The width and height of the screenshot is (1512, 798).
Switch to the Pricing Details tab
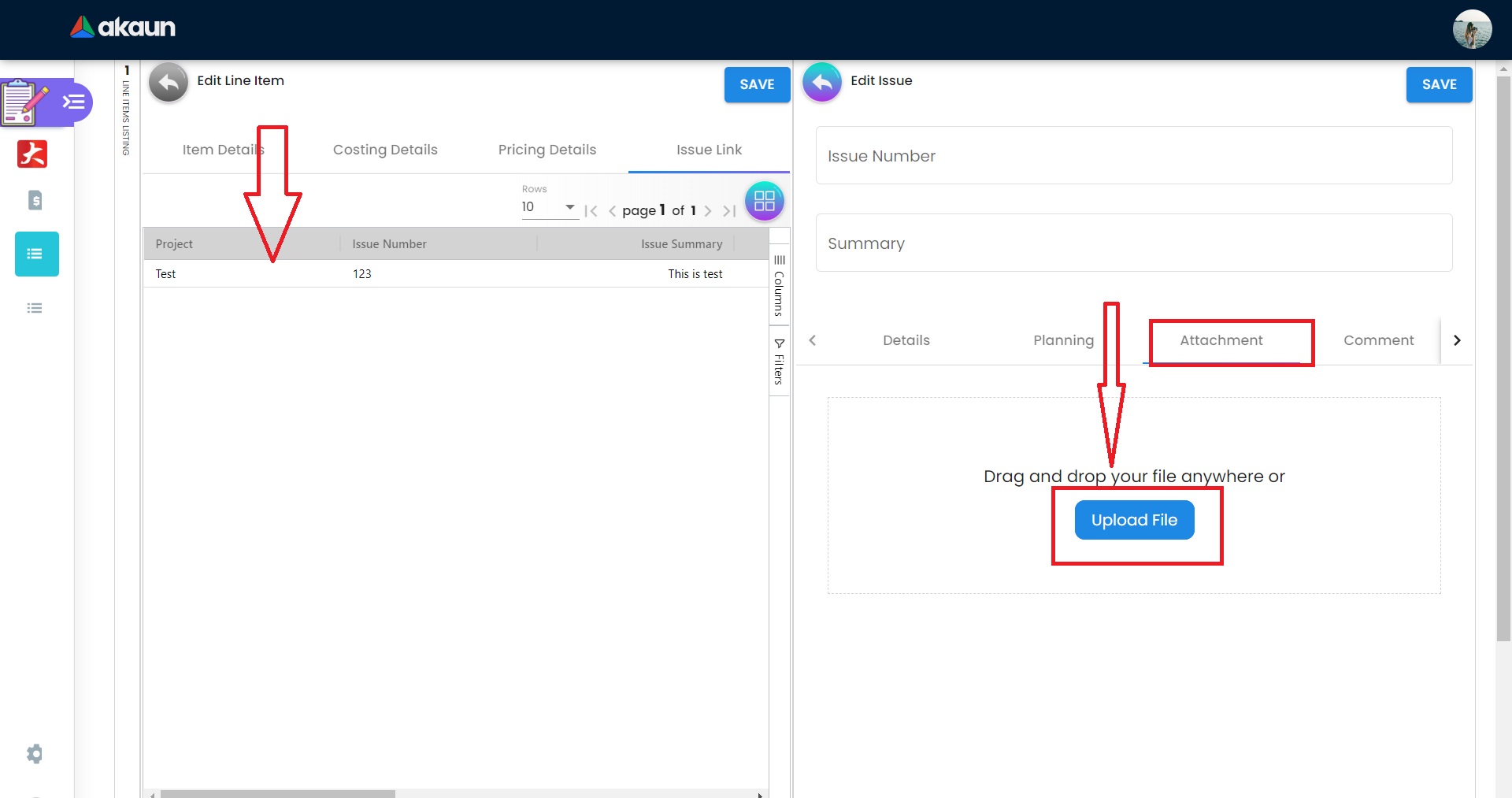coord(547,150)
